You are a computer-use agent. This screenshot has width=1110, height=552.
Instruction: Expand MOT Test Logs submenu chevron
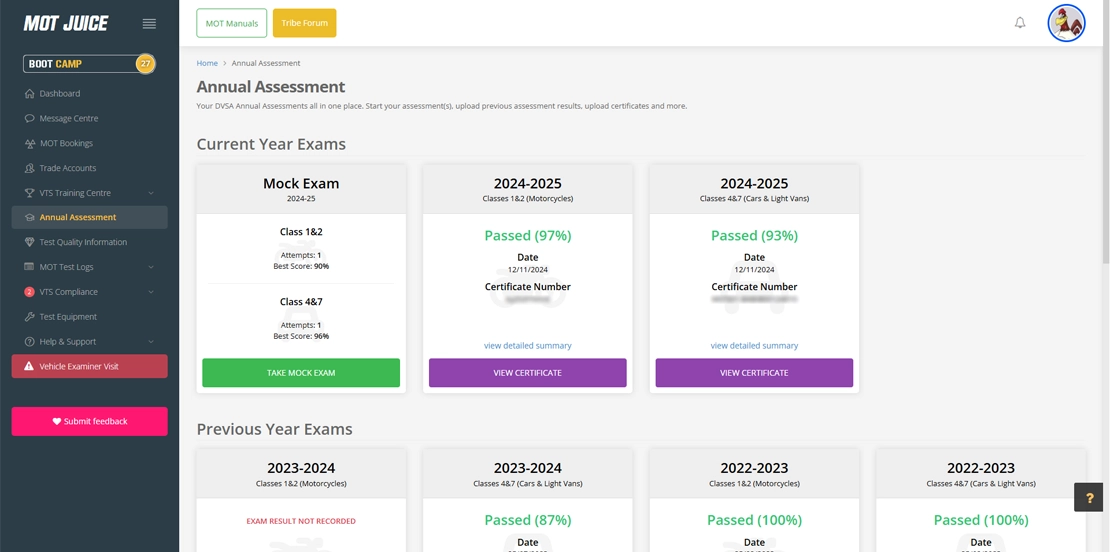tap(151, 267)
